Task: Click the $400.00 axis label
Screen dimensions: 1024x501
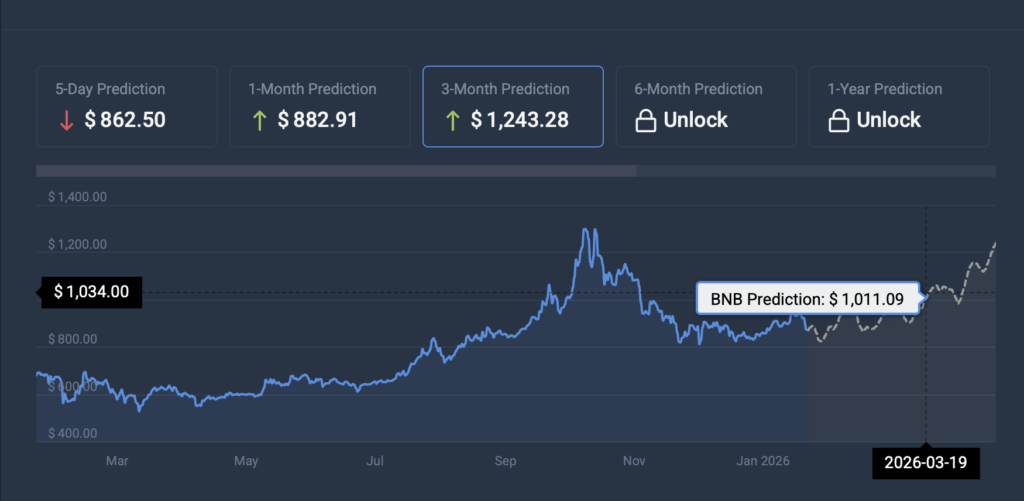Action: click(x=72, y=434)
